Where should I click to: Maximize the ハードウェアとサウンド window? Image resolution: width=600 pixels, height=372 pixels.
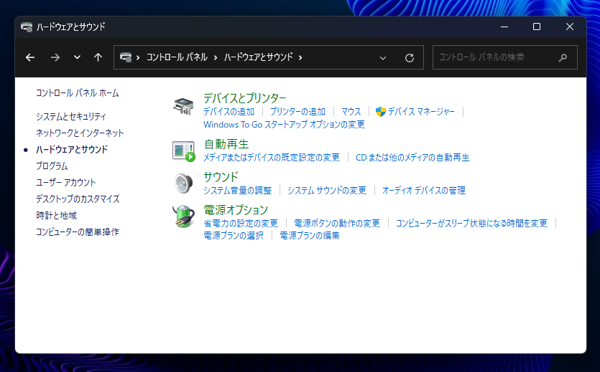point(536,27)
